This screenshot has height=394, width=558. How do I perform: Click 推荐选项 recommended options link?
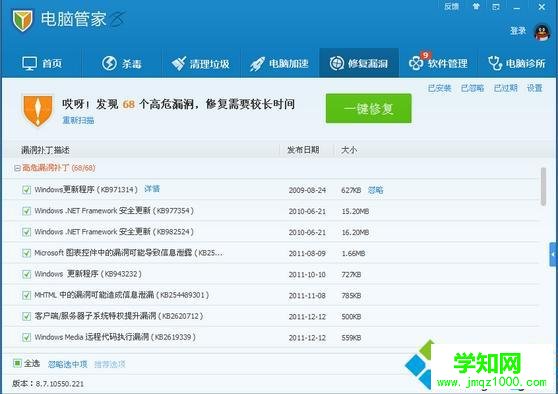click(110, 364)
